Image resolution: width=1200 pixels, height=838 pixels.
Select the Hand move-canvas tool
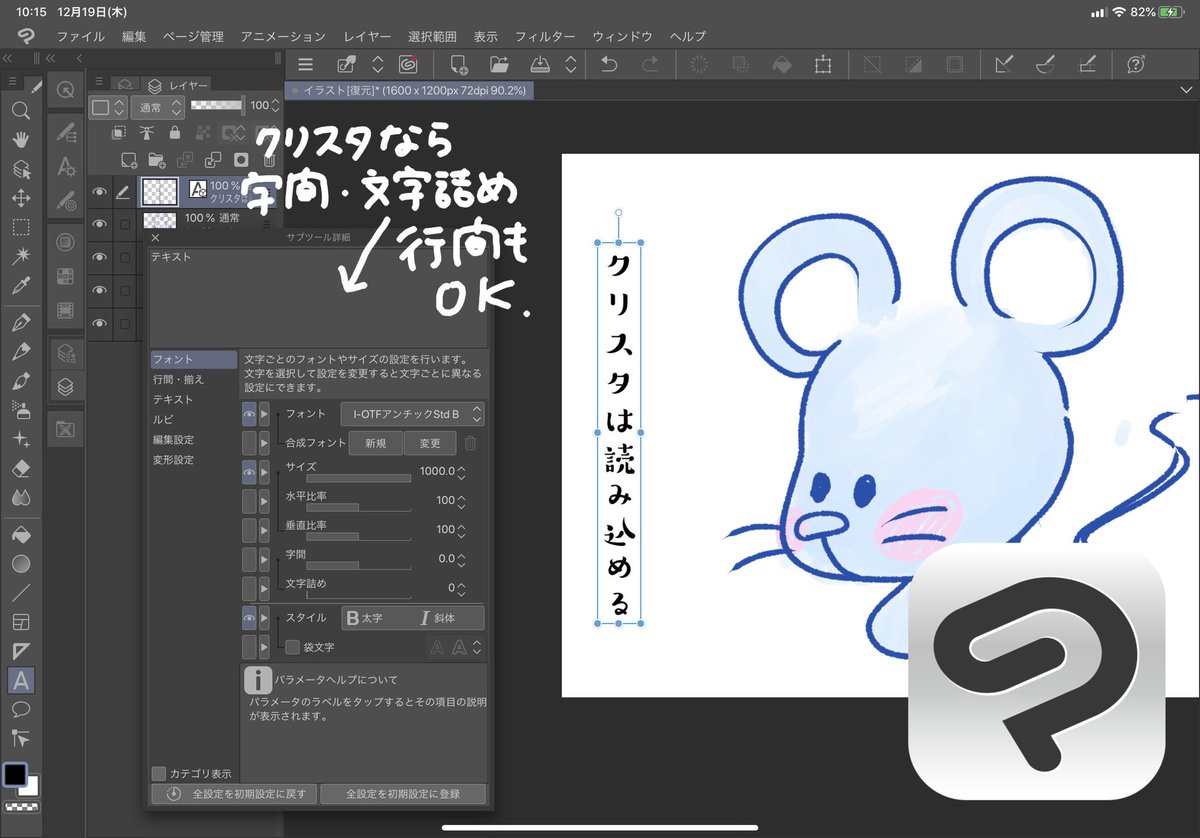point(20,140)
